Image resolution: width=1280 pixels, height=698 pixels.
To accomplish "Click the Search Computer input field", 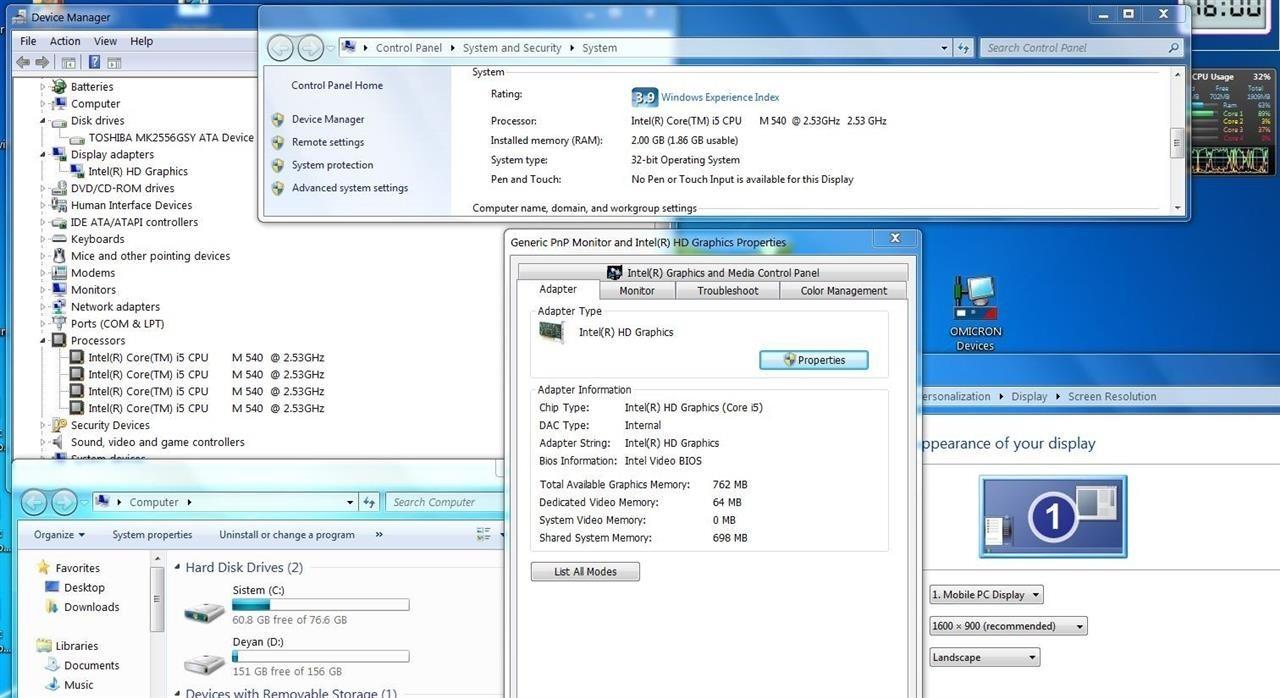I will tap(445, 502).
